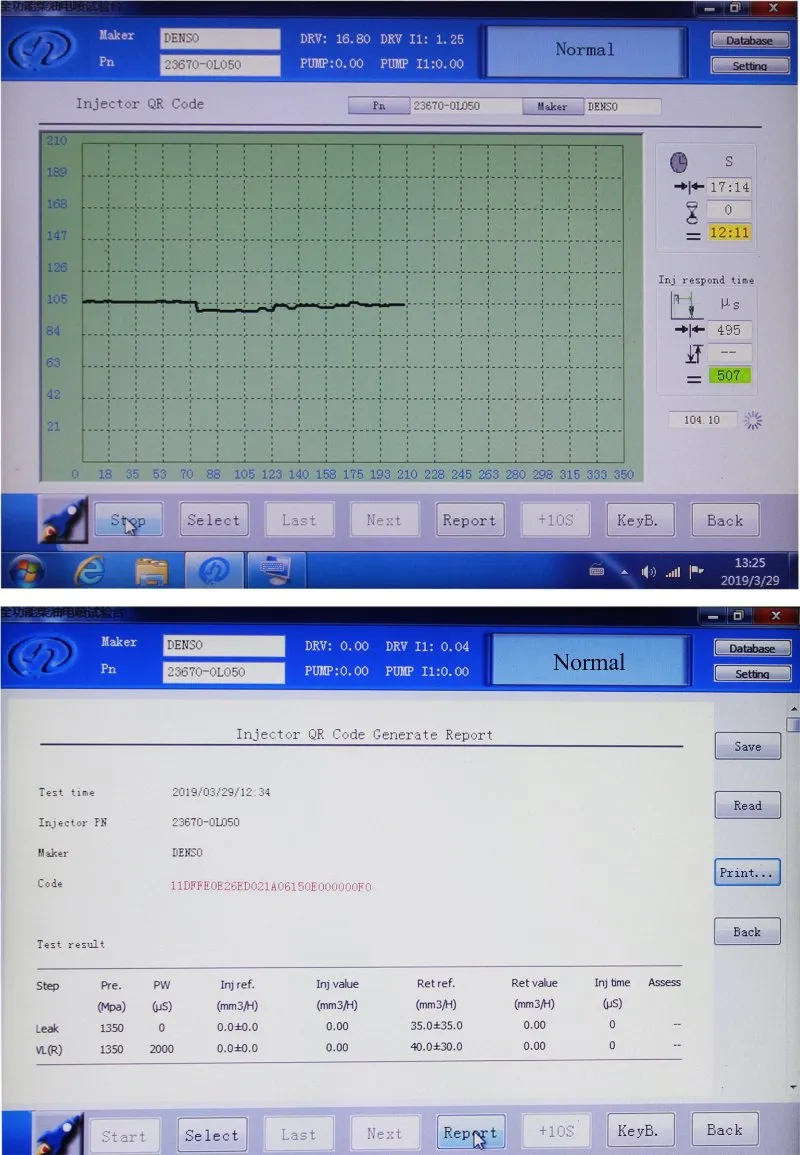Click the report scrollbar up arrow
The height and width of the screenshot is (1155, 800).
tap(793, 709)
